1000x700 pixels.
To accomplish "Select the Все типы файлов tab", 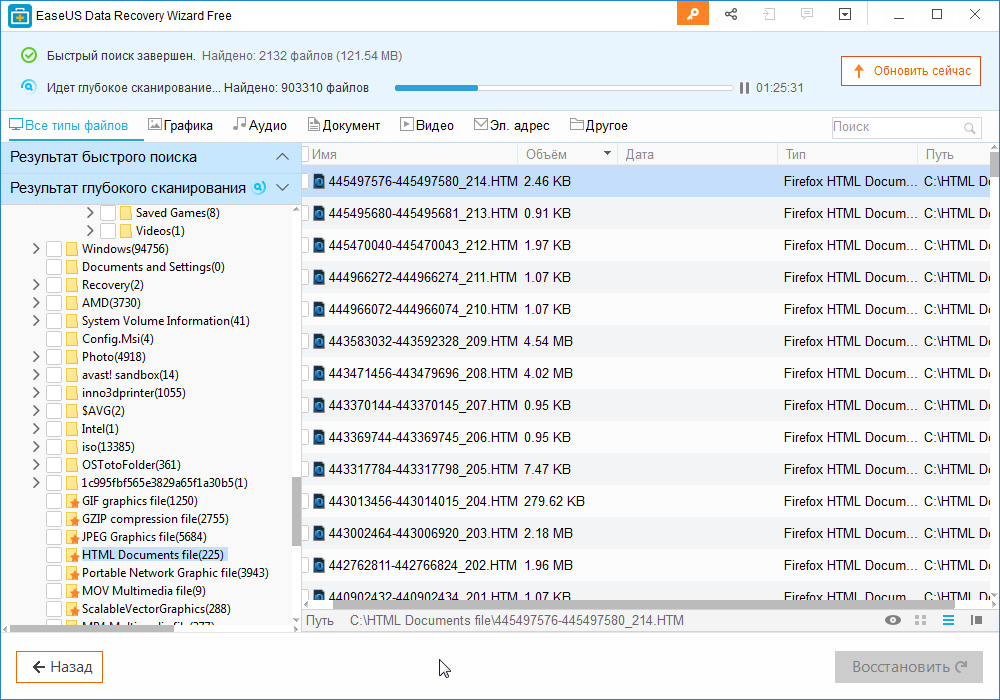I will click(68, 126).
